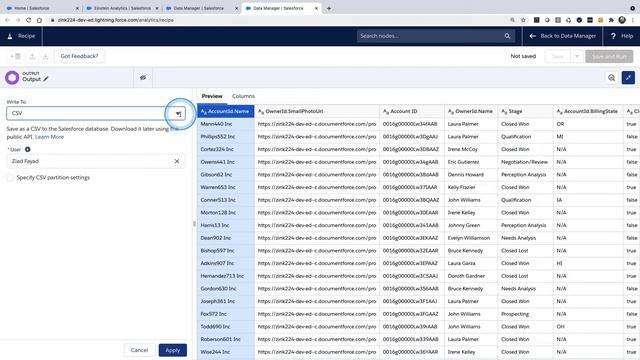Click the blue expand preview icon
640x360 pixels.
click(x=628, y=78)
